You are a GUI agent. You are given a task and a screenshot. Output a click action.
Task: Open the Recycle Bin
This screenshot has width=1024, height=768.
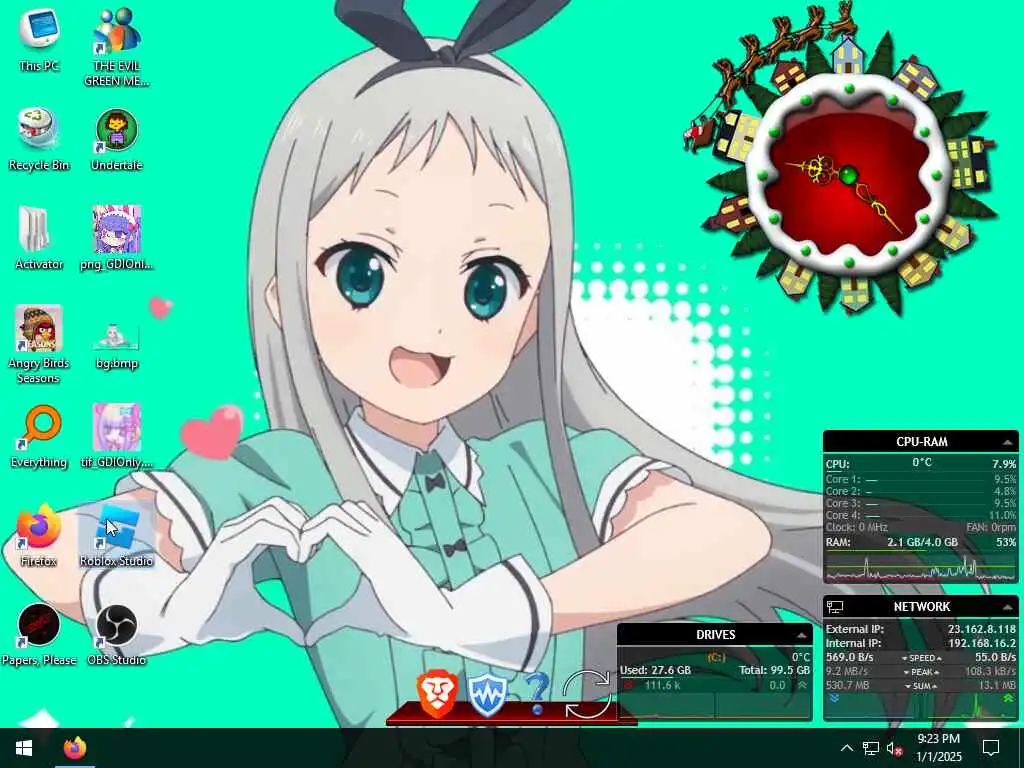[39, 139]
